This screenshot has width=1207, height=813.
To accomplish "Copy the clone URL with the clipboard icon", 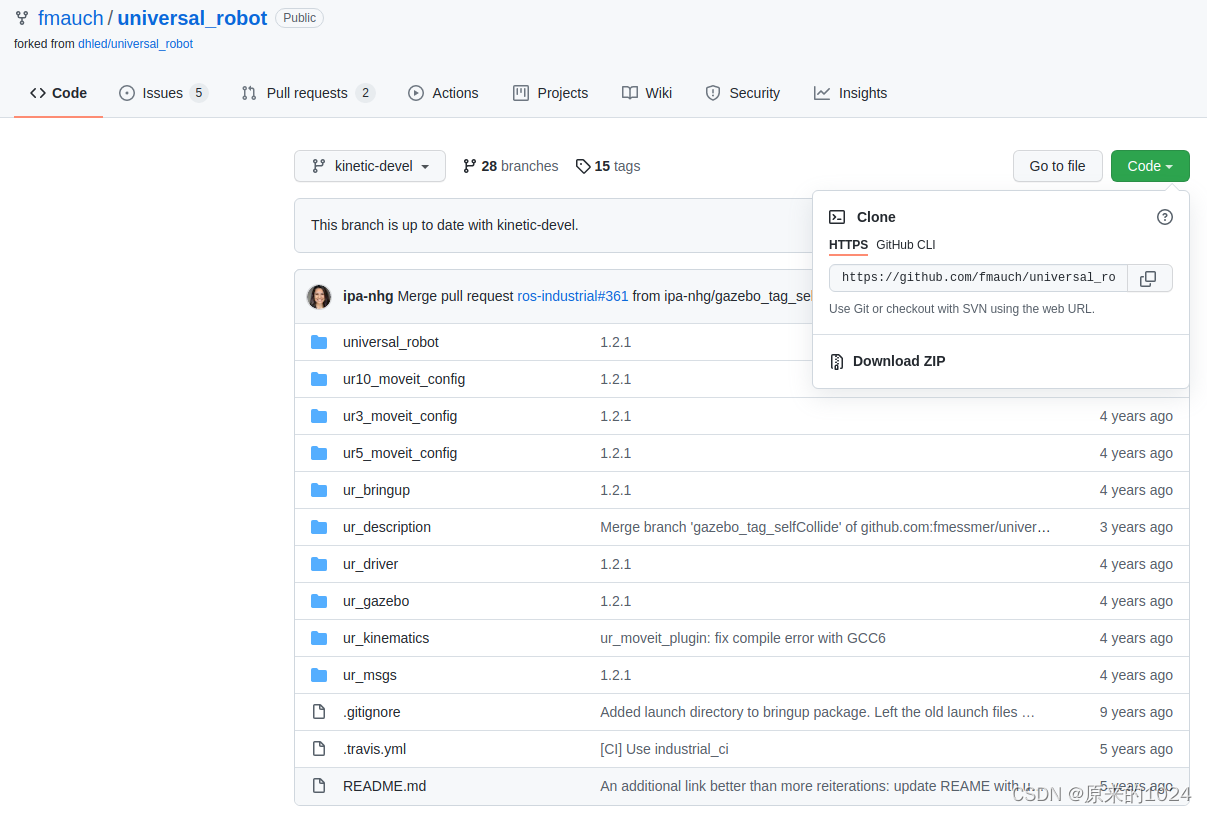I will (x=1149, y=278).
